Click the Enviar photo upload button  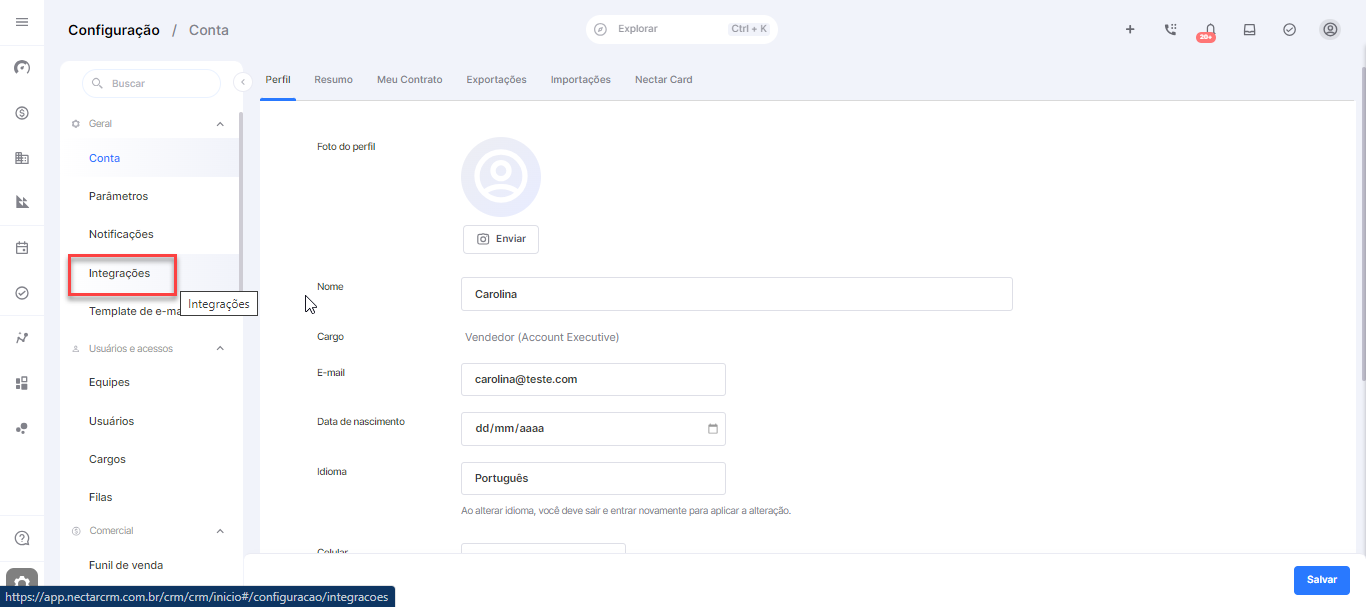tap(501, 239)
